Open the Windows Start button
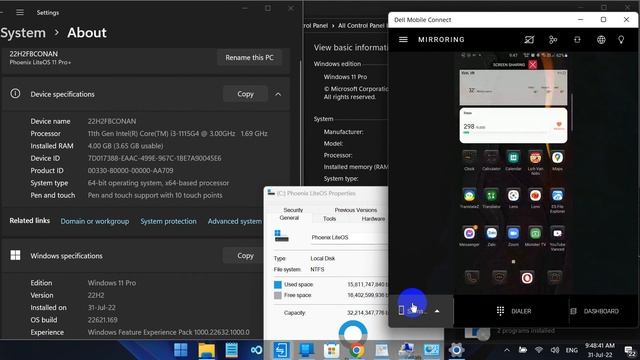 pos(181,350)
